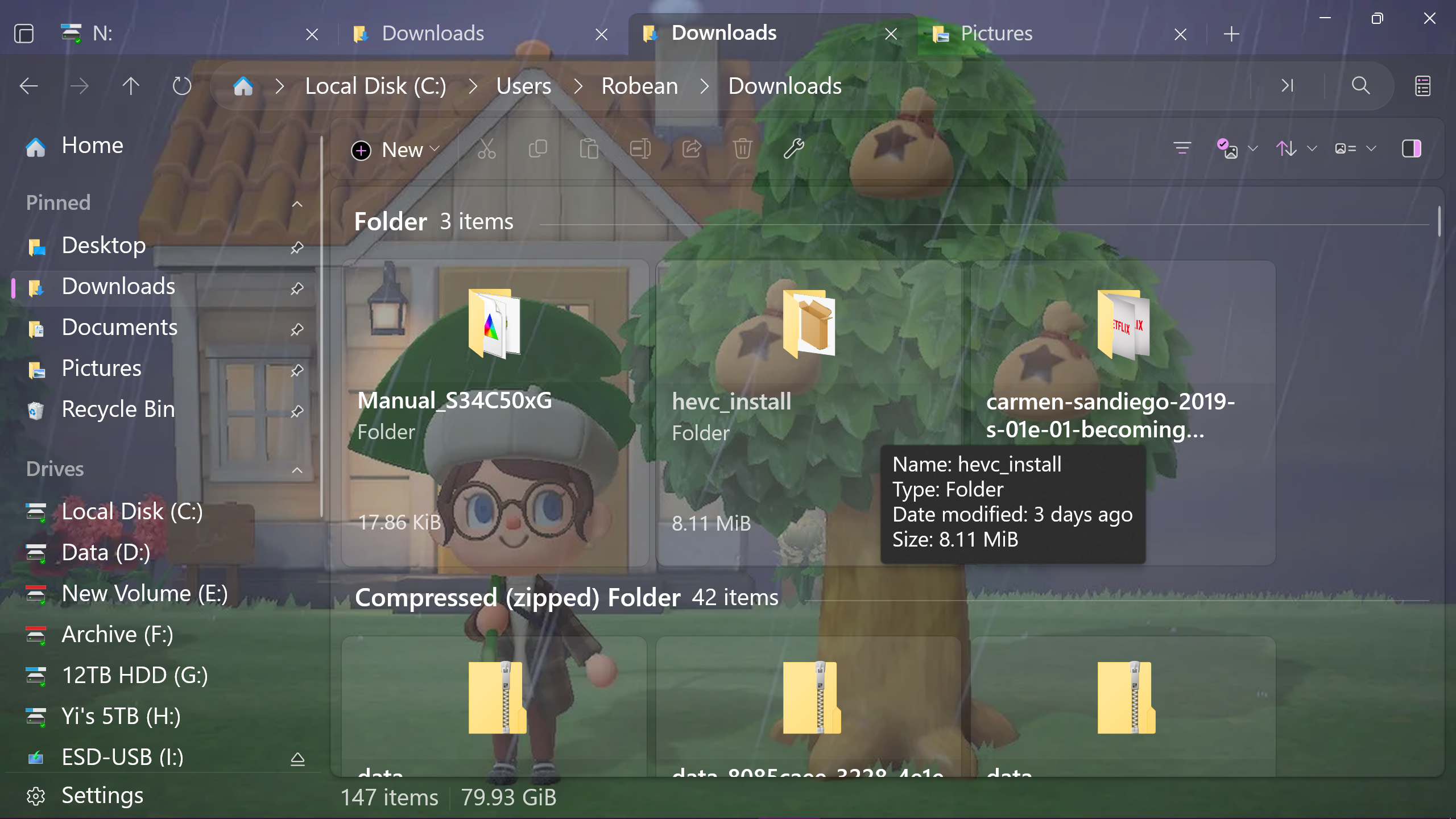This screenshot has height=819, width=1456.
Task: Refresh the current Downloads directory
Action: pos(182,86)
